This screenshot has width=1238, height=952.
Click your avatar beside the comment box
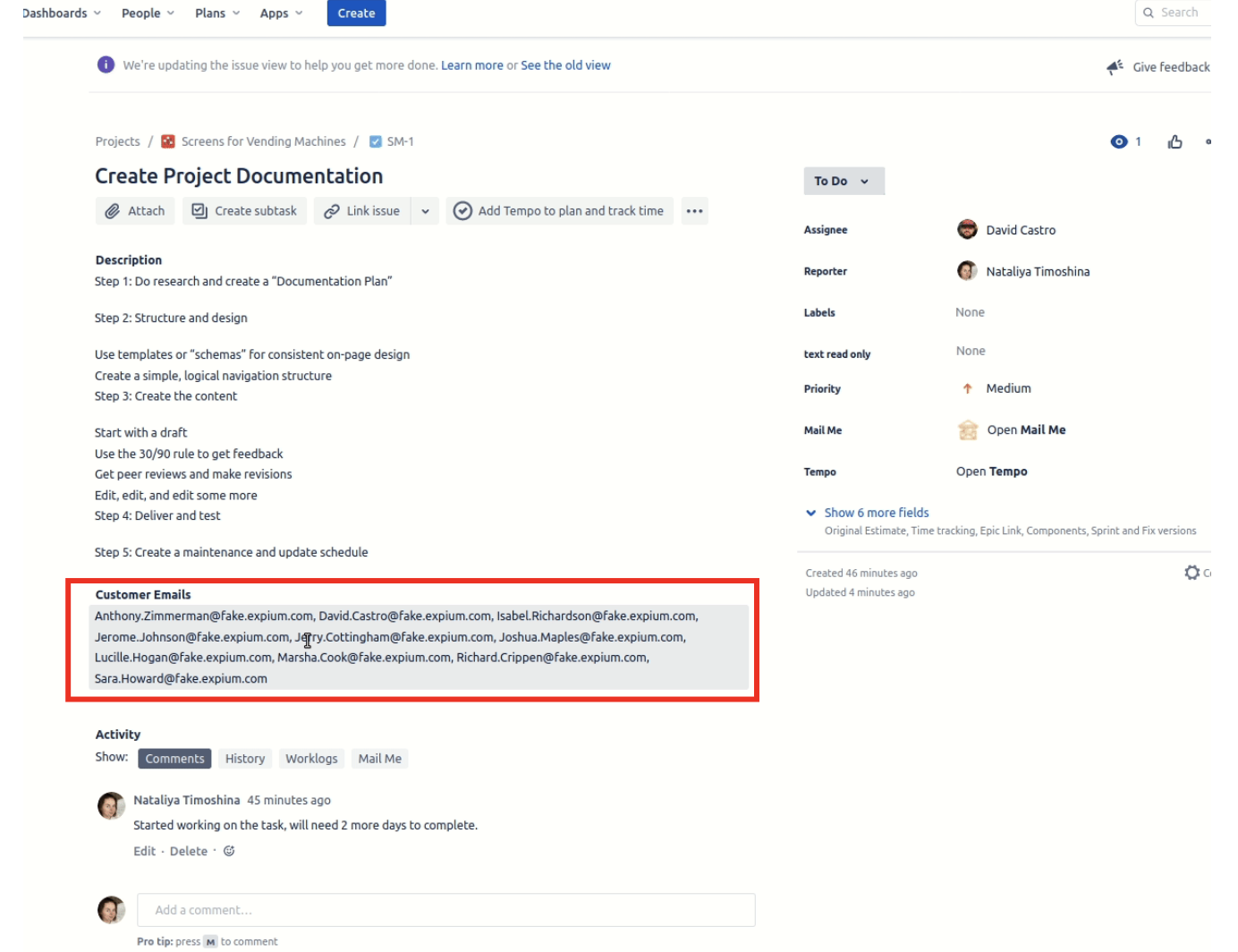tap(111, 910)
